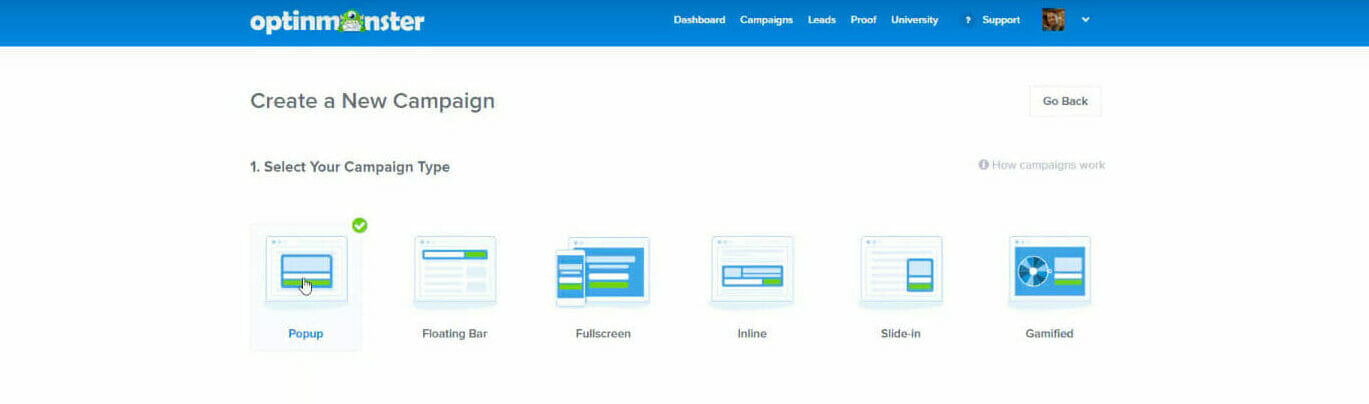This screenshot has height=404, width=1369.
Task: Click the Support question mark icon
Action: click(x=967, y=20)
